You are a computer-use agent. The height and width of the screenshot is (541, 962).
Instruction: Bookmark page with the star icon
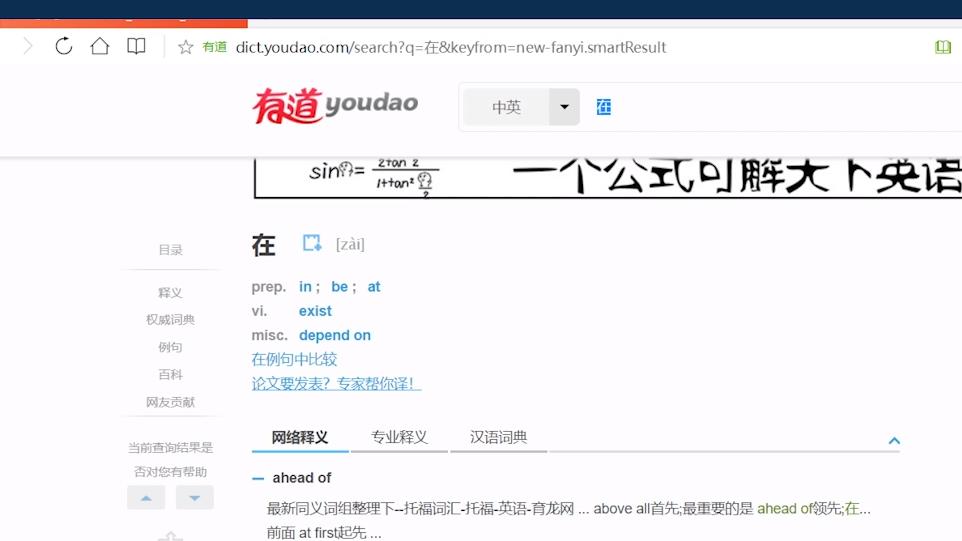[x=185, y=47]
